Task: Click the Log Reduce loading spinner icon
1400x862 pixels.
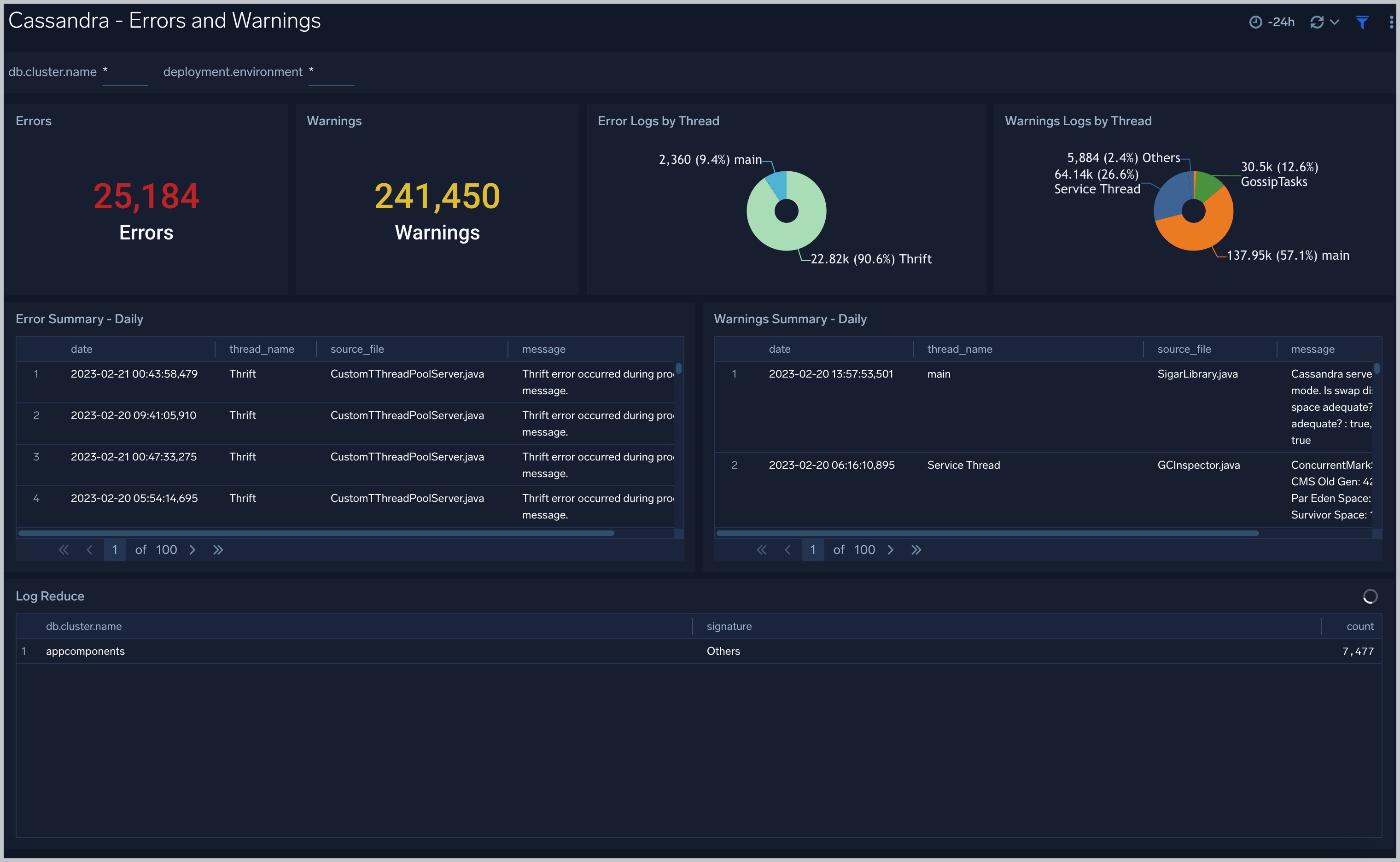Action: point(1370,596)
